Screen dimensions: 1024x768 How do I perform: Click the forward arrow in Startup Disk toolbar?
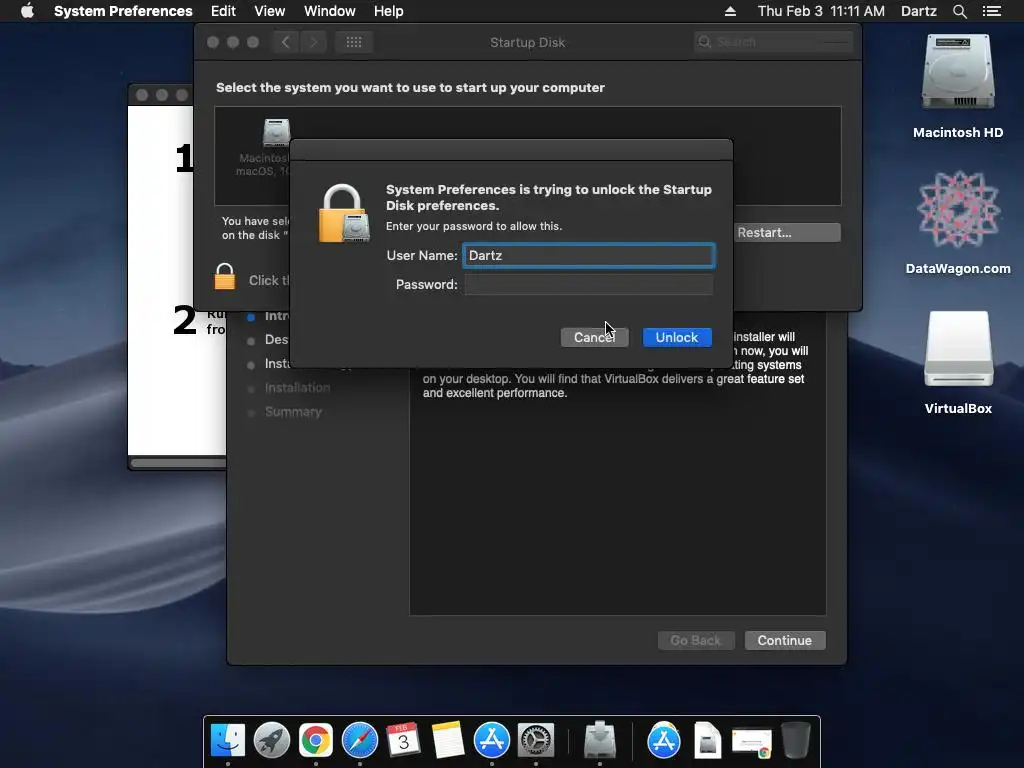tap(313, 42)
